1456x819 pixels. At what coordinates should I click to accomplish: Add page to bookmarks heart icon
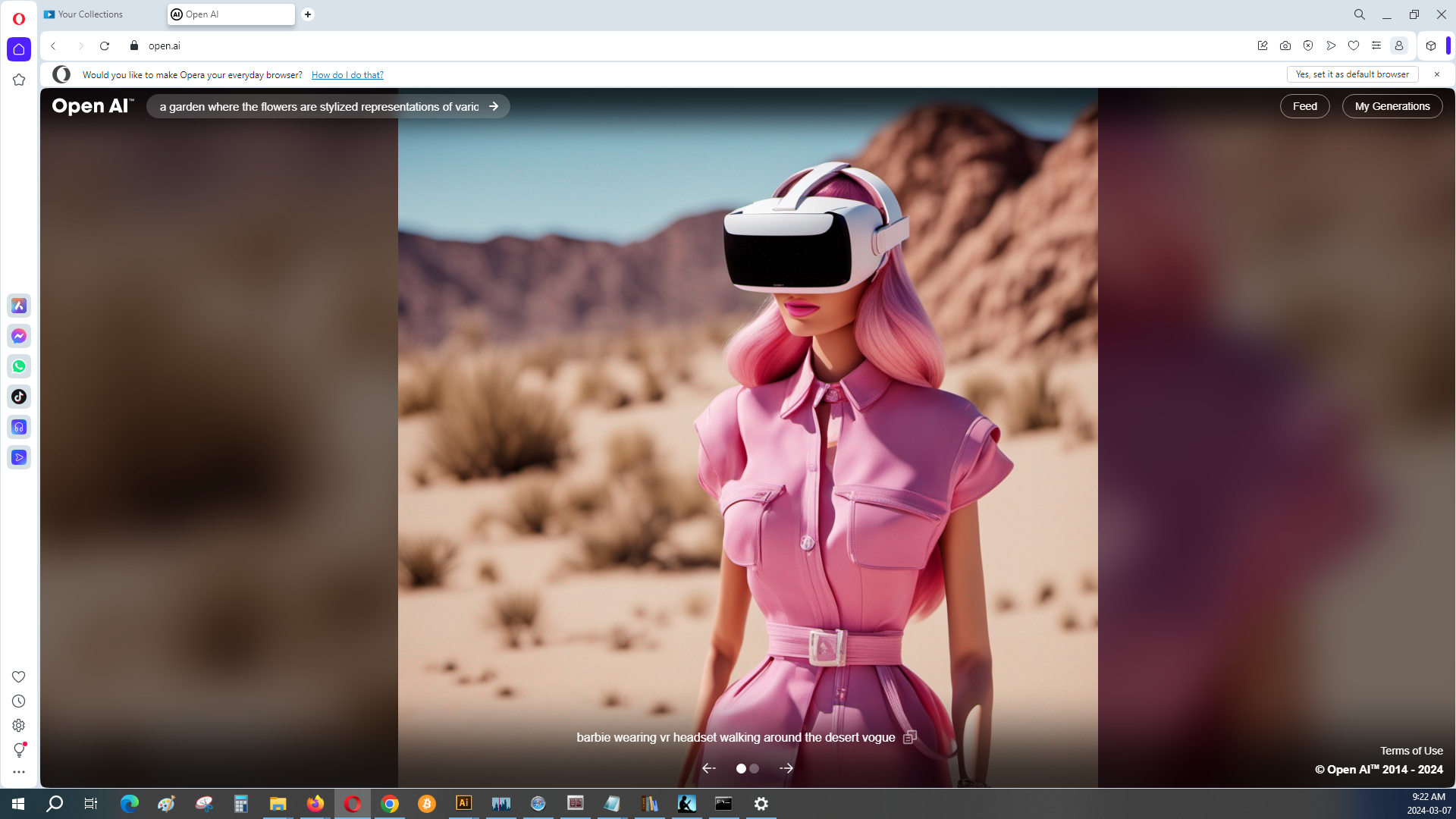pos(1354,45)
